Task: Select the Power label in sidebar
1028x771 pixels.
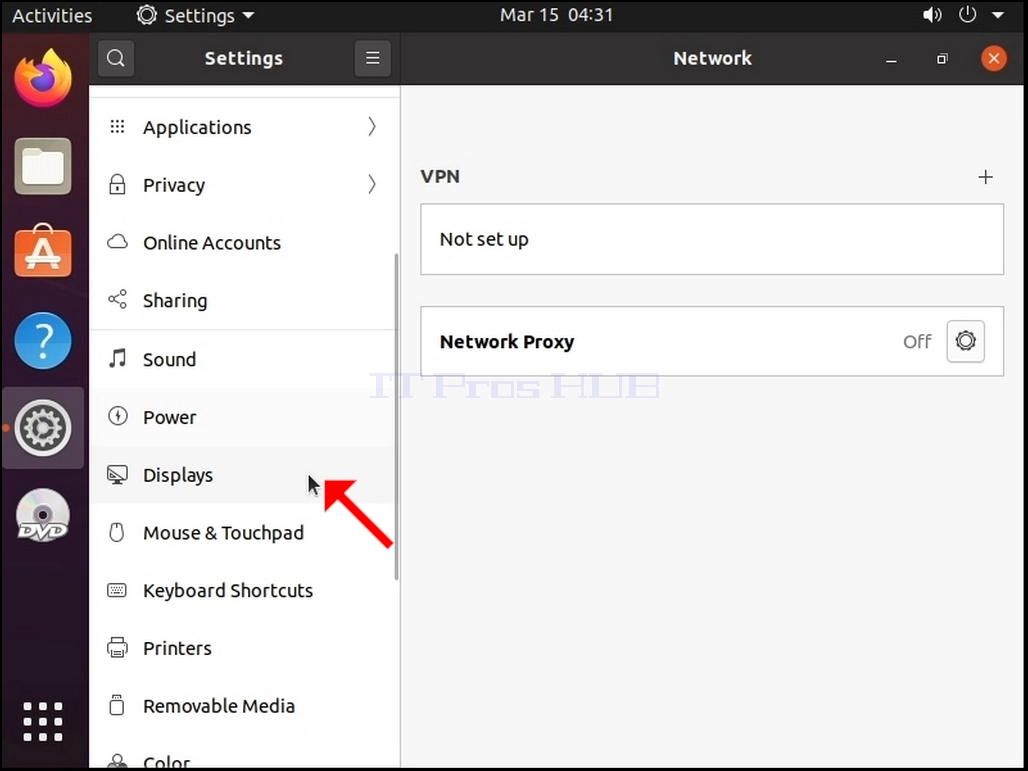Action: (170, 418)
